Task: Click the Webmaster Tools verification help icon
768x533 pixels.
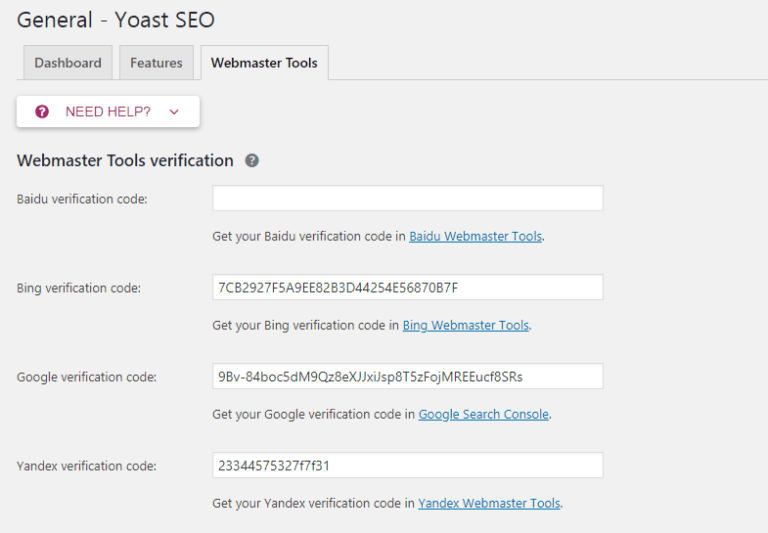Action: pyautogui.click(x=252, y=161)
